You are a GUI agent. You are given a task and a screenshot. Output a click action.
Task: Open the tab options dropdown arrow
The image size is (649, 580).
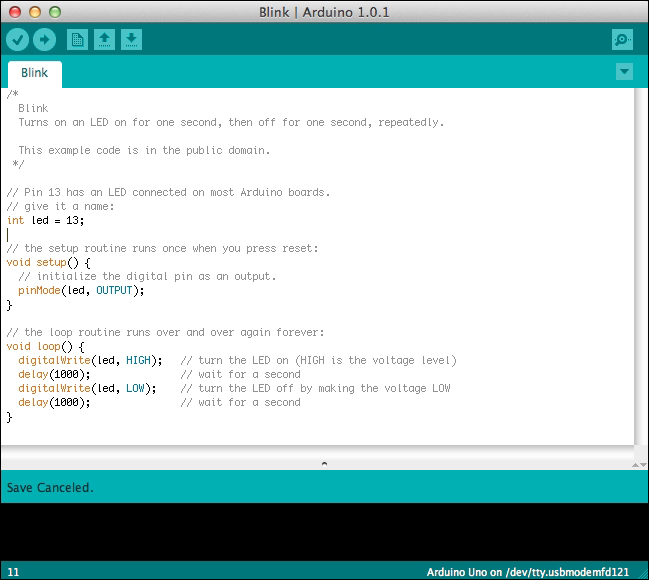[624, 72]
